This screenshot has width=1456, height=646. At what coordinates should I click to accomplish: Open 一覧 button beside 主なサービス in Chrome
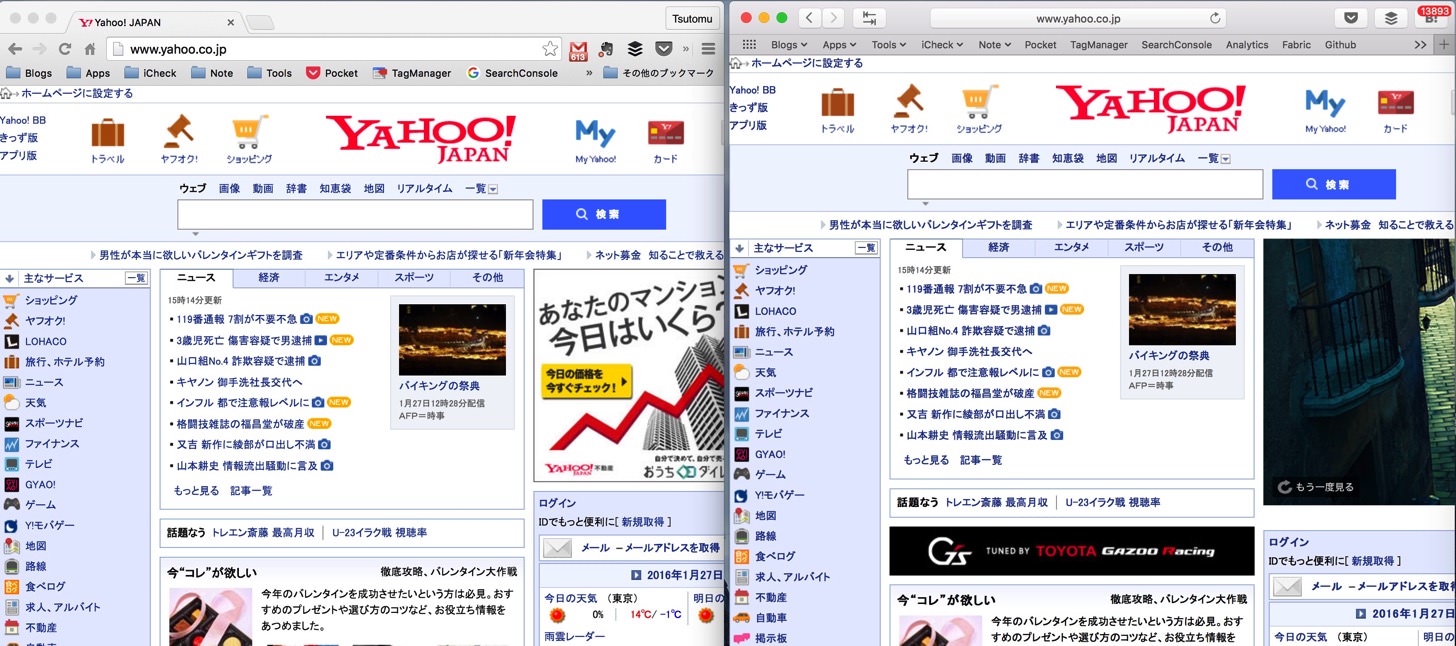[135, 279]
